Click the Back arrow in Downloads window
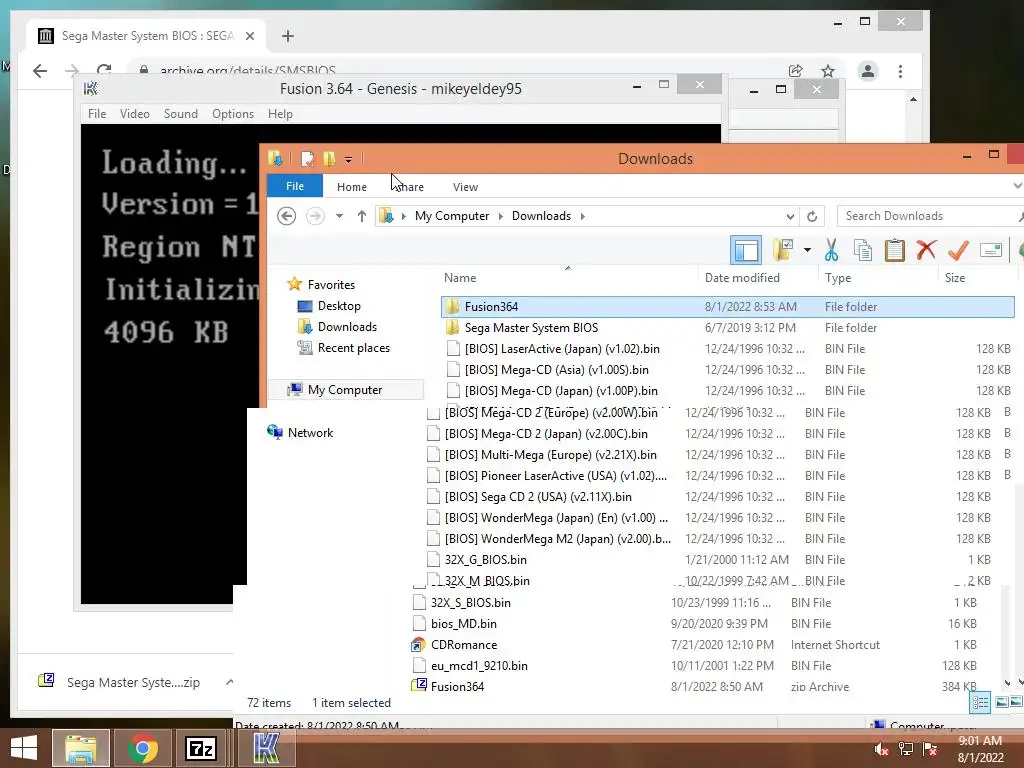Image resolution: width=1024 pixels, height=768 pixels. [286, 216]
